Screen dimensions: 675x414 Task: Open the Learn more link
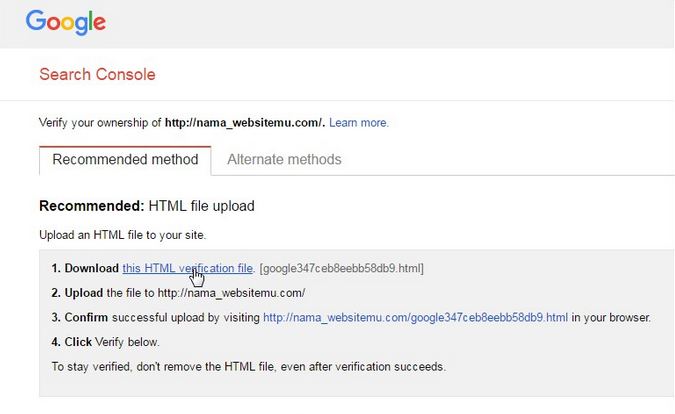(359, 123)
